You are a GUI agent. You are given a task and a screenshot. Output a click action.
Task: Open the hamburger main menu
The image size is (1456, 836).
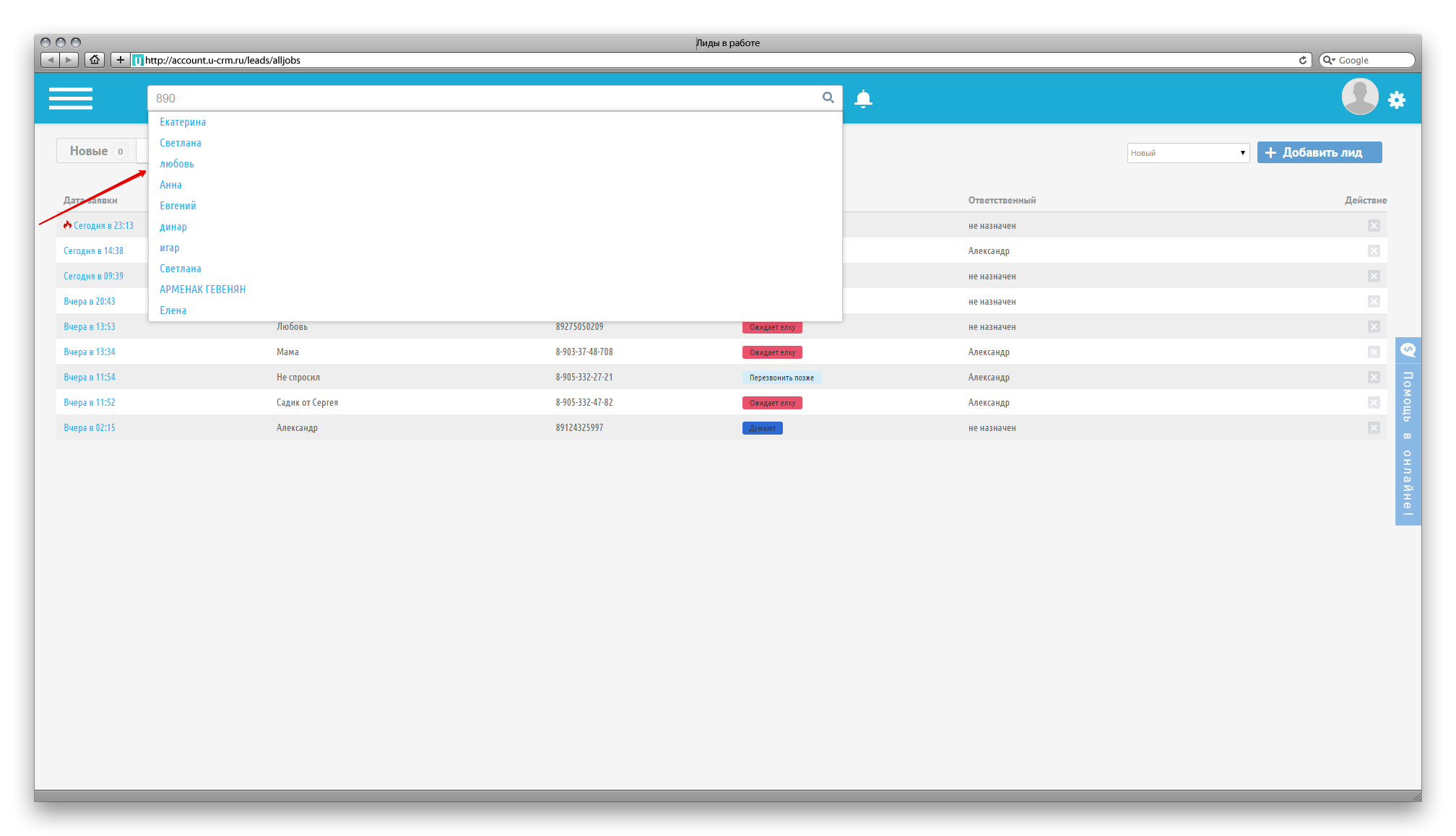coord(71,98)
